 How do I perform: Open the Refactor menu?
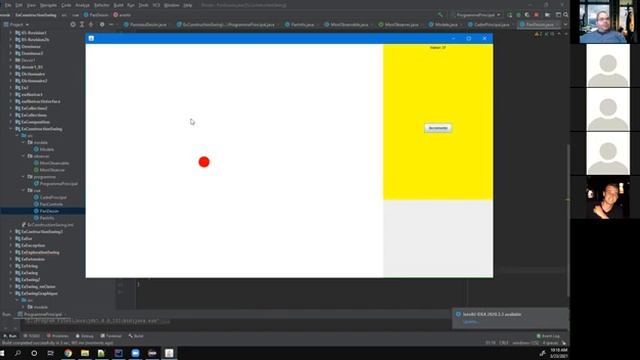coord(102,5)
